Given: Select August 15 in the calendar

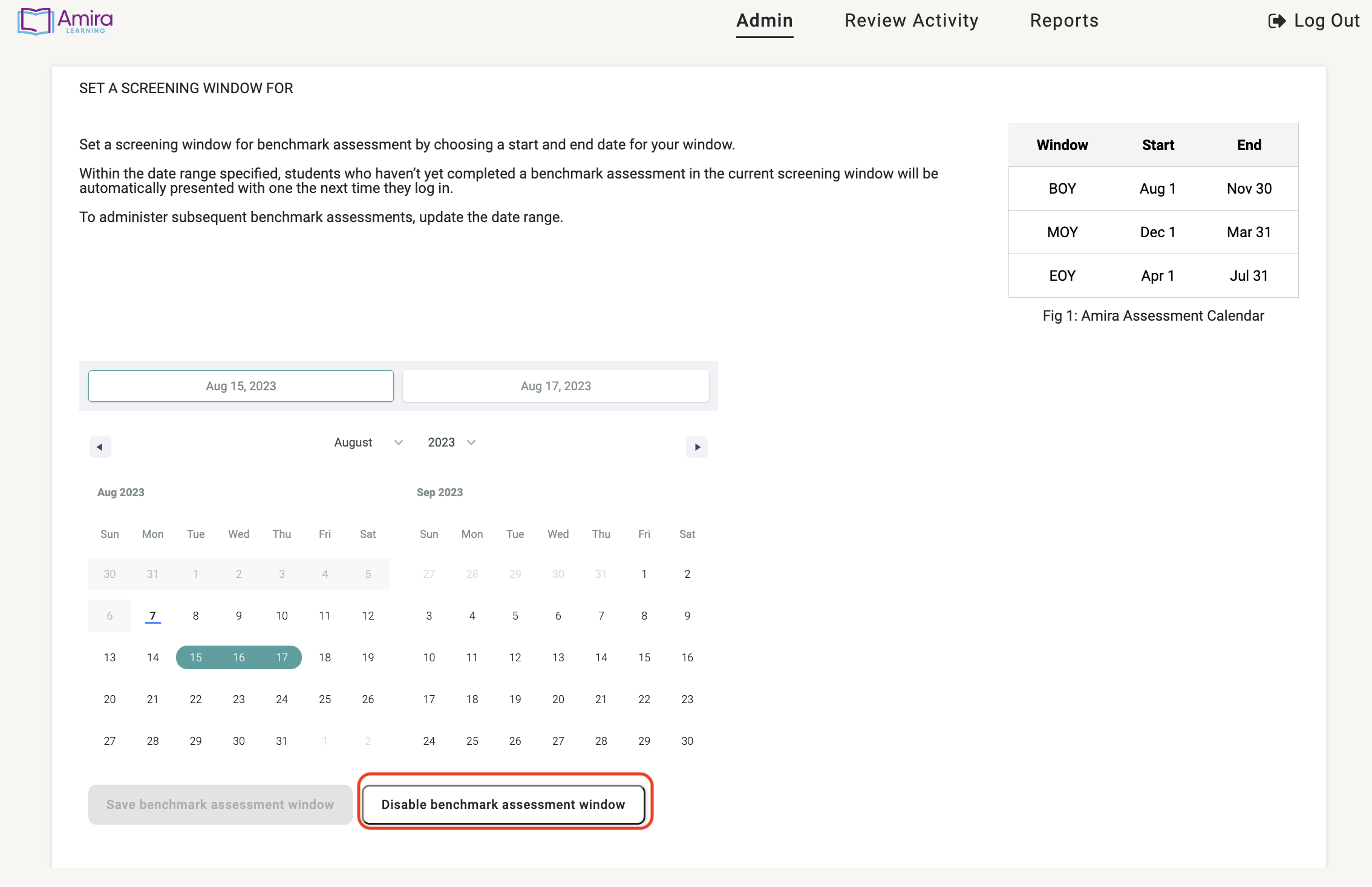Looking at the screenshot, I should [196, 658].
